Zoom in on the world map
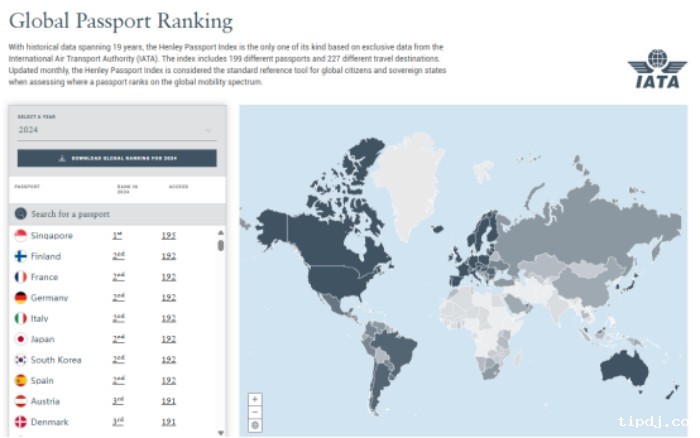700x438 pixels. 255,399
